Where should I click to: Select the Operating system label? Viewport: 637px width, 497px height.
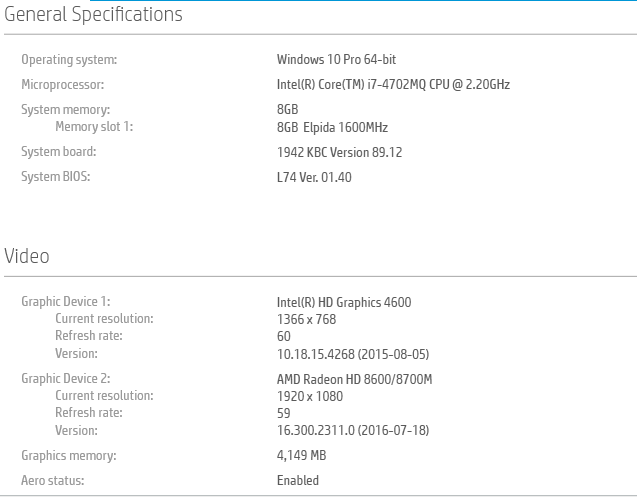click(69, 60)
